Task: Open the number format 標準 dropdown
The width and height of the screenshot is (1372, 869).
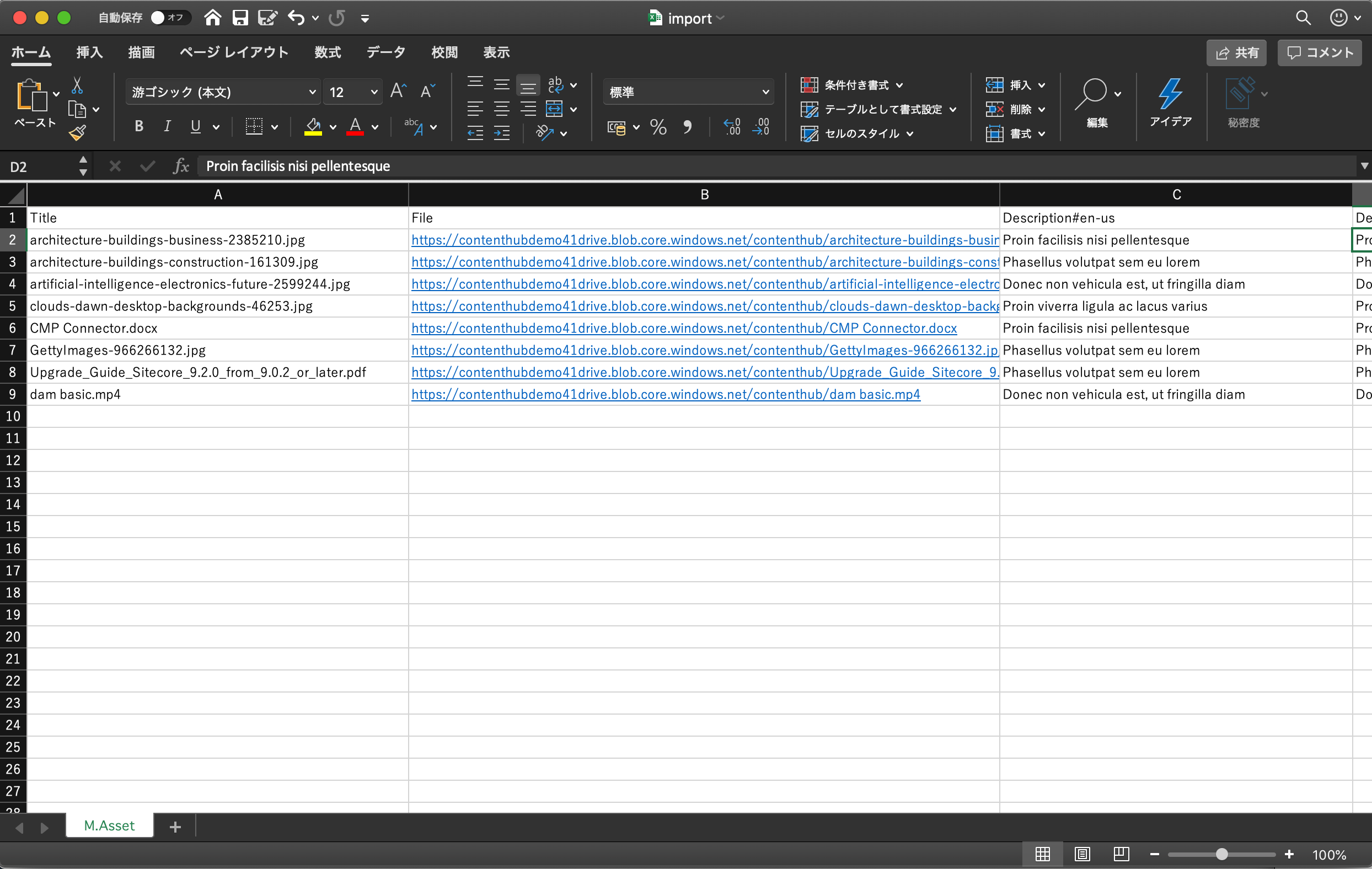Action: (x=765, y=92)
